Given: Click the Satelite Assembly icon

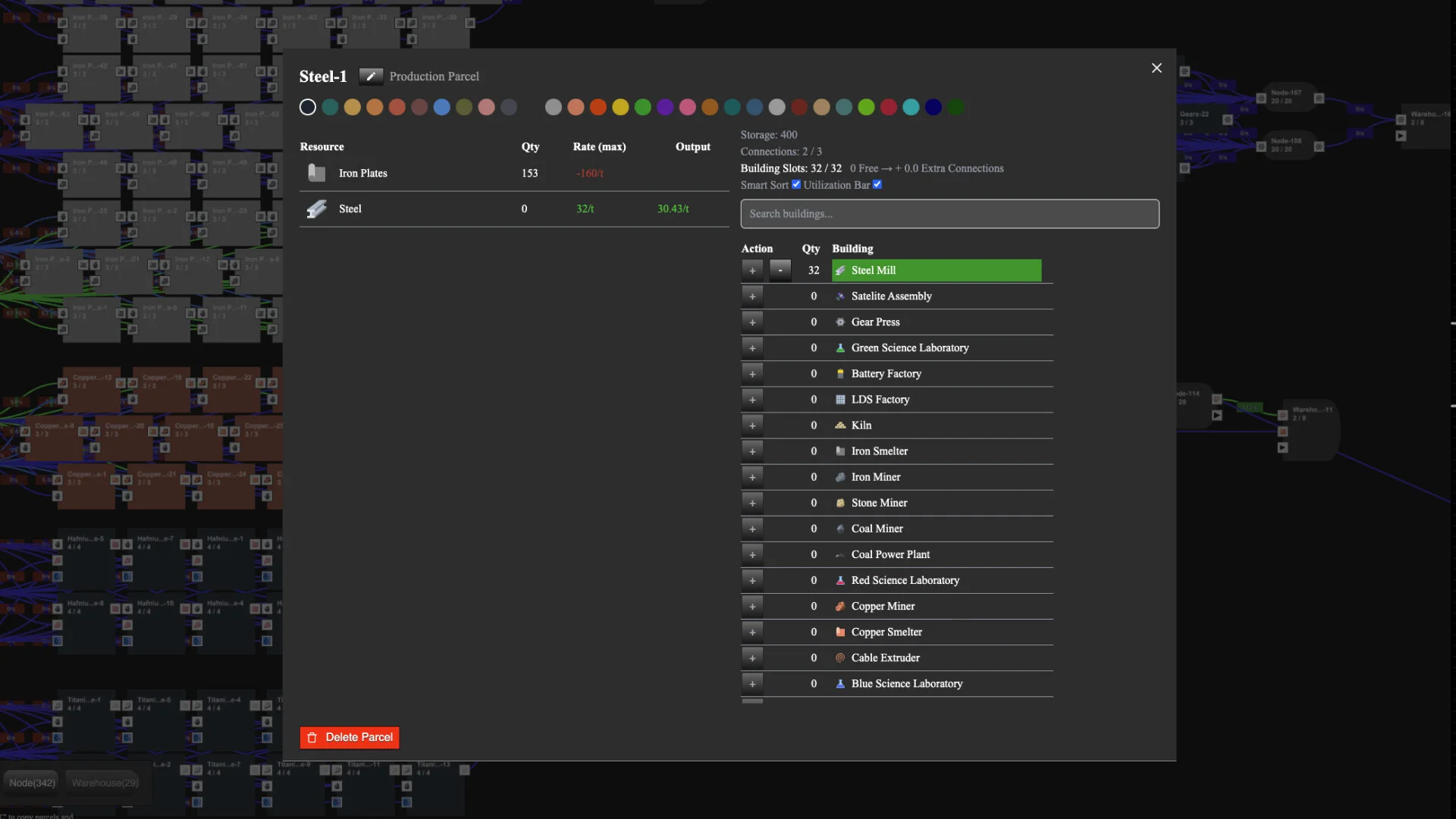Looking at the screenshot, I should pos(840,296).
